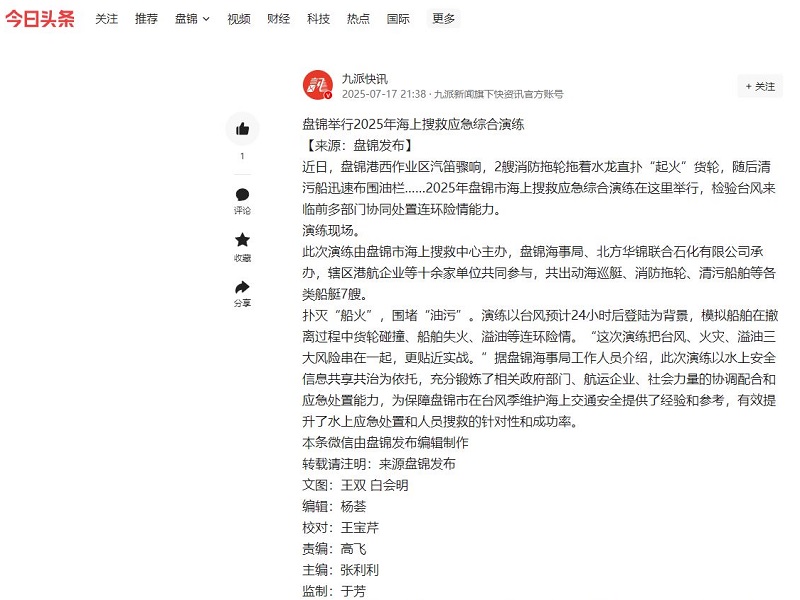Open the 热点 channel
The width and height of the screenshot is (800, 600).
point(358,18)
